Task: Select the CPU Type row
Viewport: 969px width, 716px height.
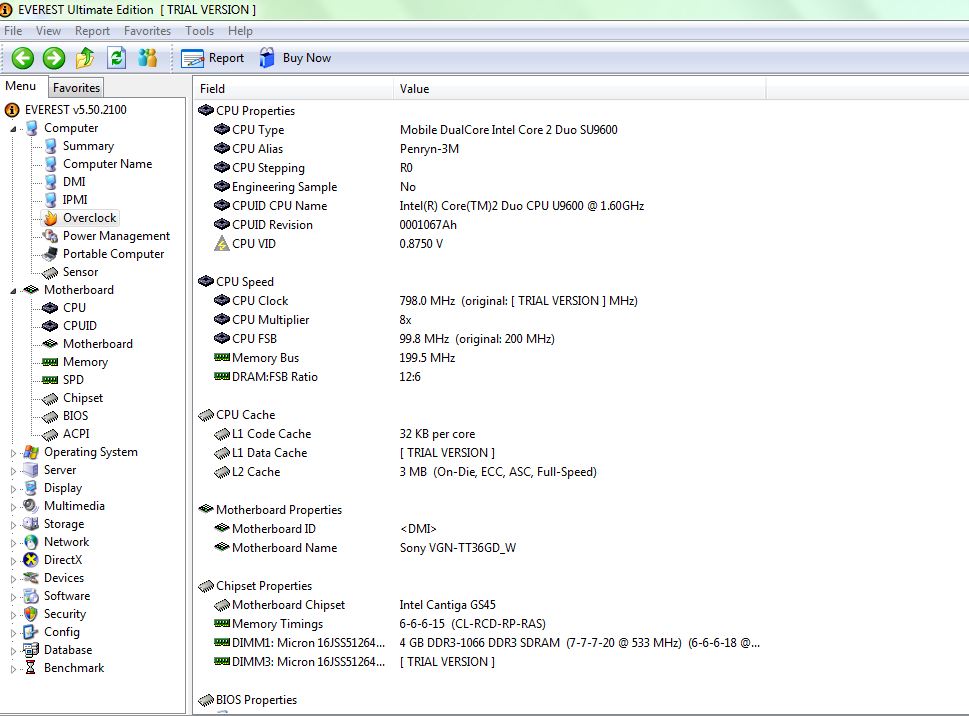Action: [x=479, y=130]
